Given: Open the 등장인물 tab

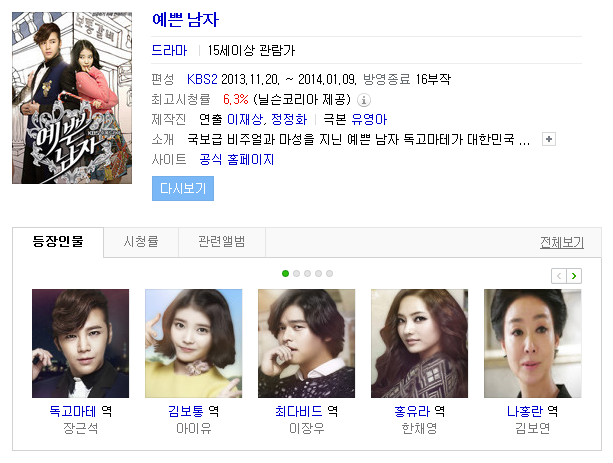Looking at the screenshot, I should click(58, 242).
